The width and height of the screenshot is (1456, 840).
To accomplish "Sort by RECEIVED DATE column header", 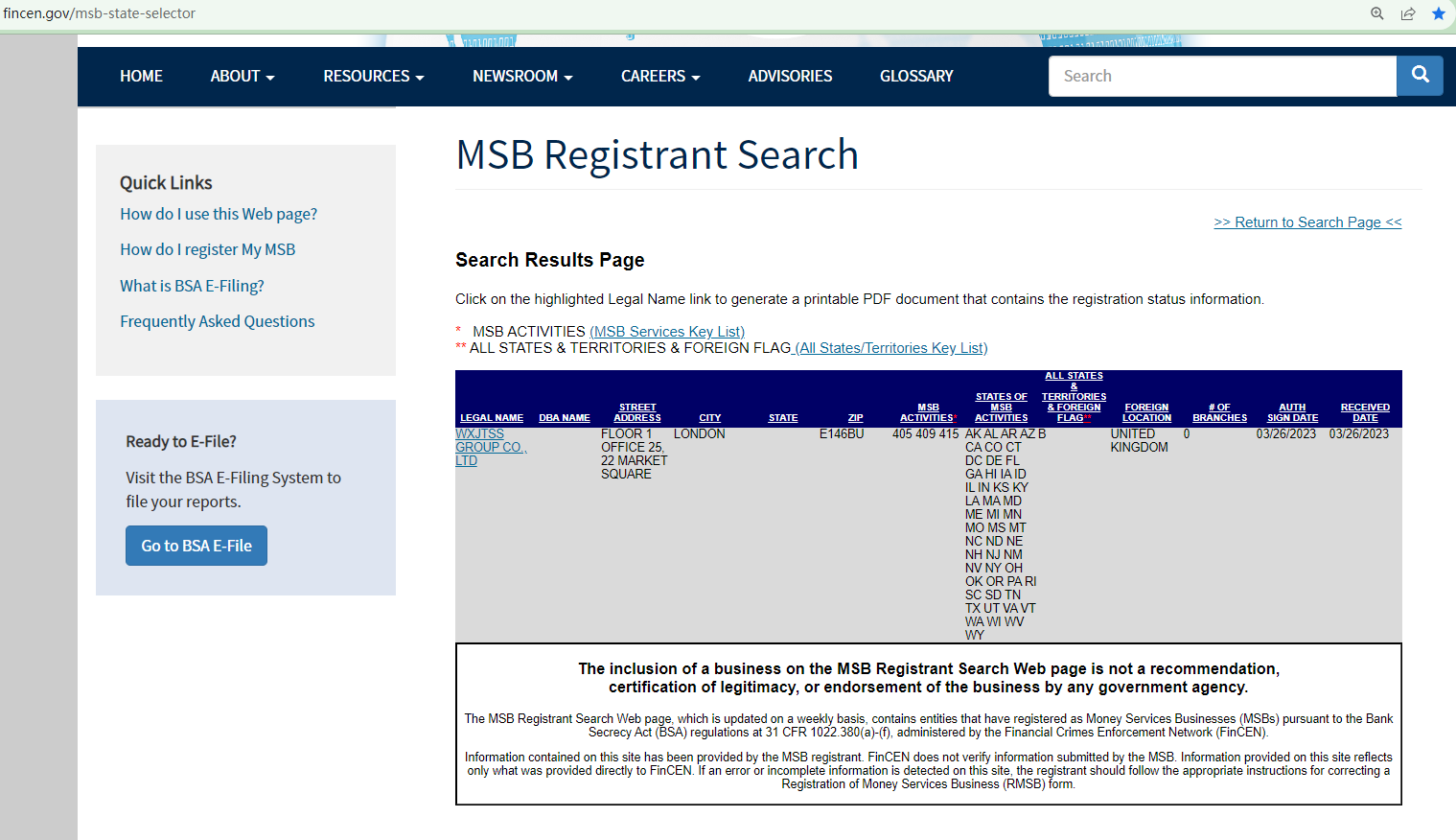I will point(1365,413).
